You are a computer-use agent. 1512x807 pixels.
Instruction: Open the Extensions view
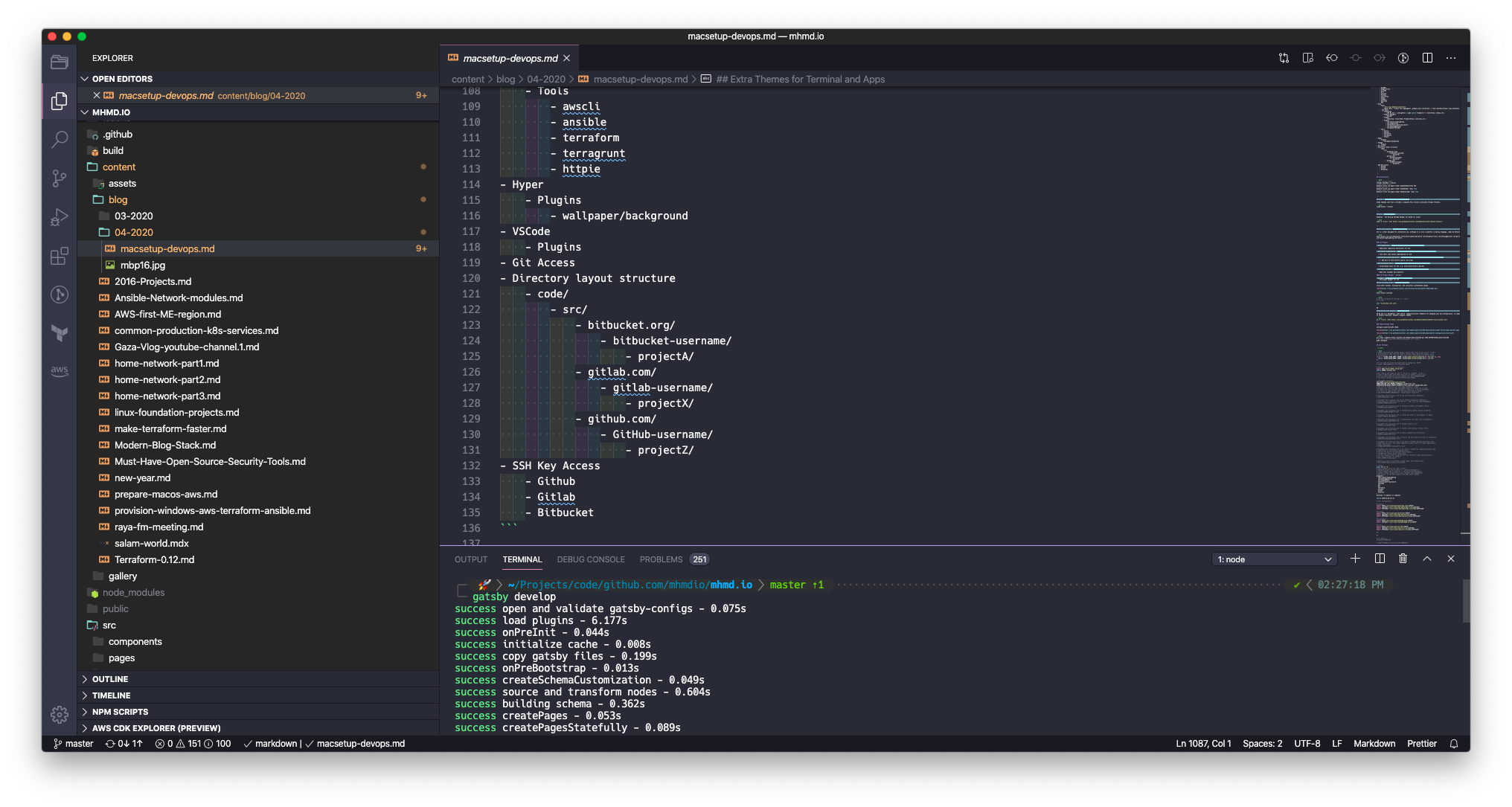tap(60, 257)
